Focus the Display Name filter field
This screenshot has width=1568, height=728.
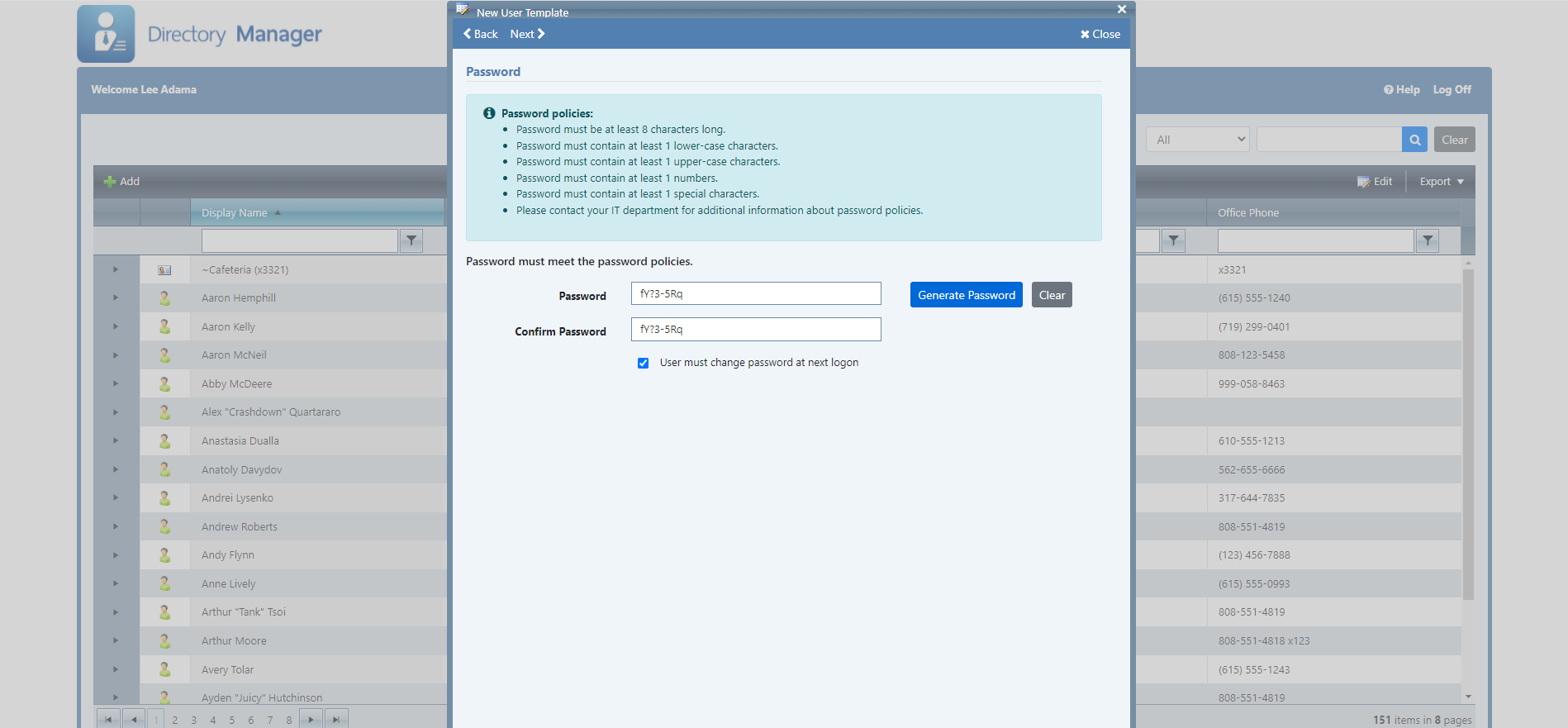pos(300,240)
